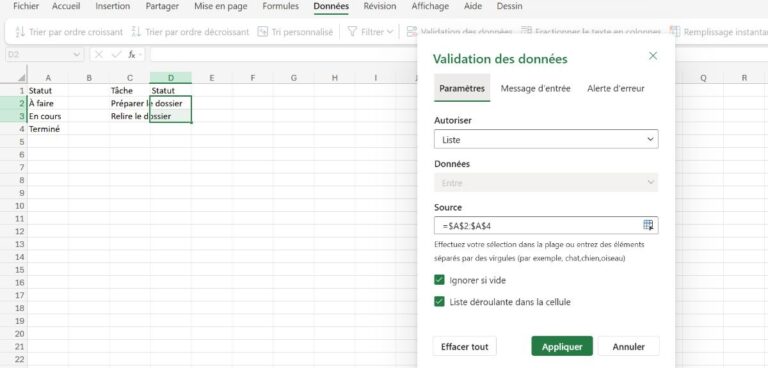Select cell containing Terminé
This screenshot has width=768, height=368.
coord(48,129)
